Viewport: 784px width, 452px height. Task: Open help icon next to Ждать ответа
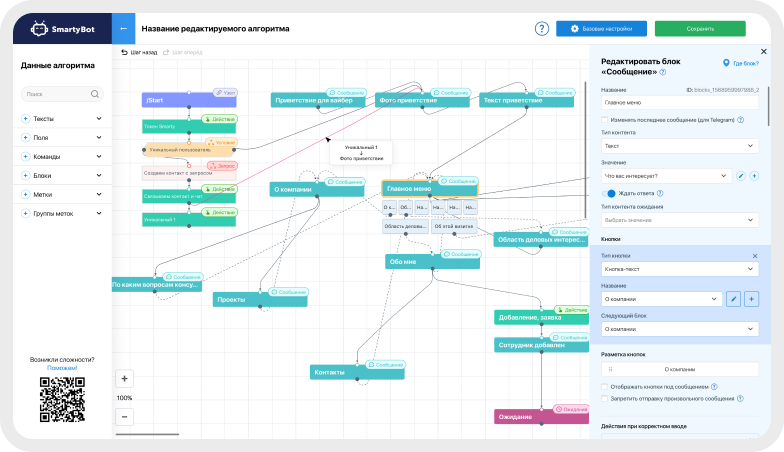[x=660, y=194]
